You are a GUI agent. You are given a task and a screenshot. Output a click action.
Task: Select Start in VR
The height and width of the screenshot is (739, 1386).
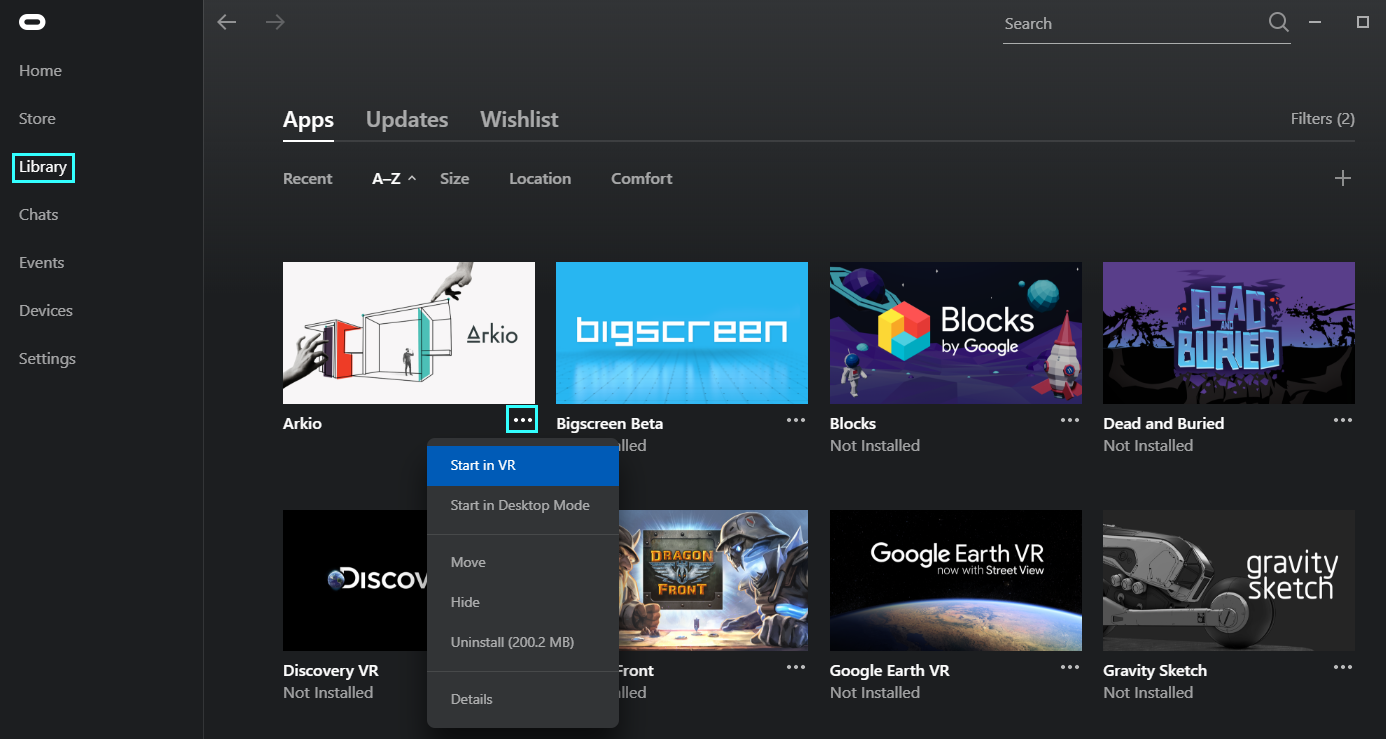(x=523, y=466)
